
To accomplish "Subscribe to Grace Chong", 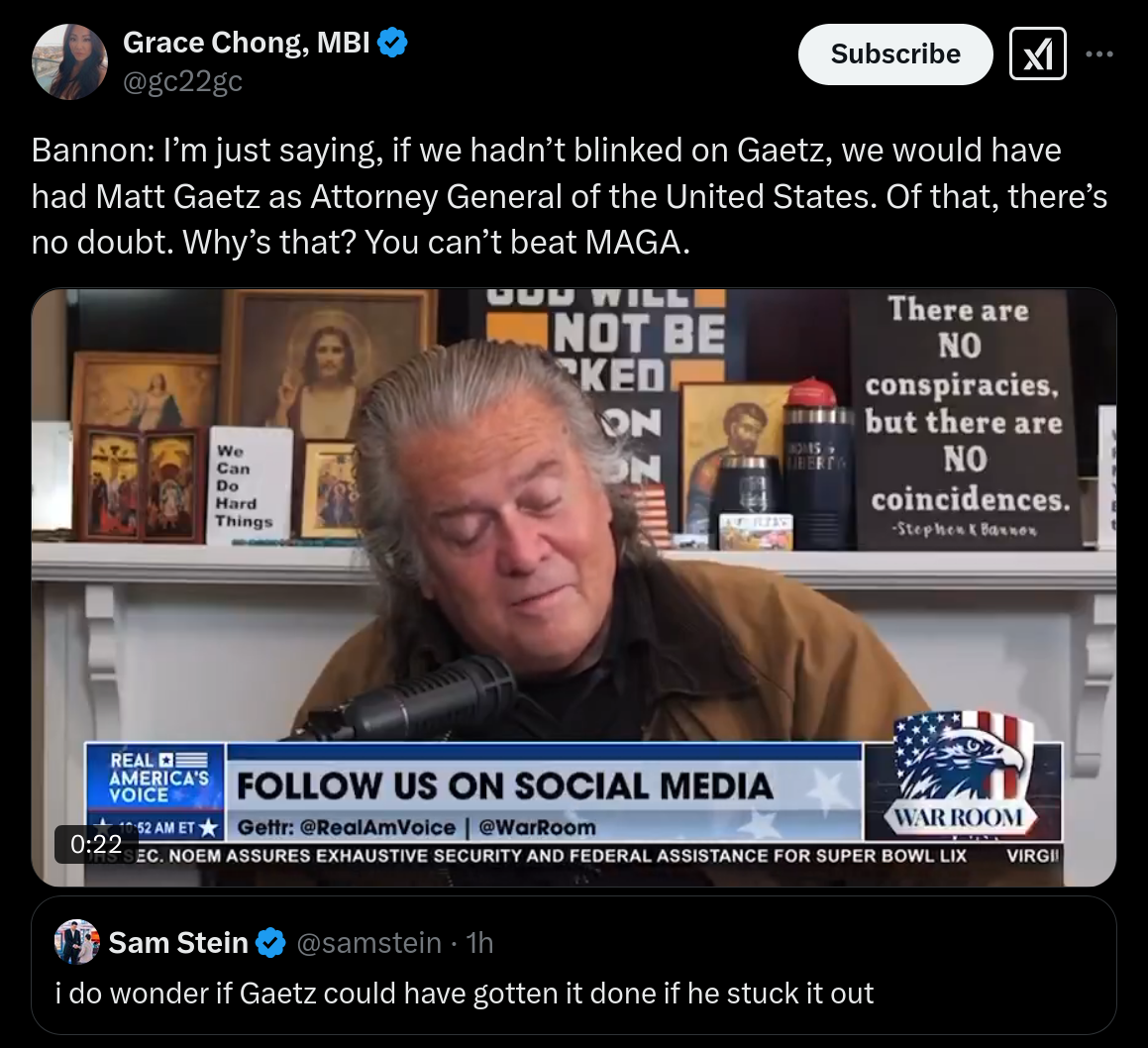I will coord(895,54).
